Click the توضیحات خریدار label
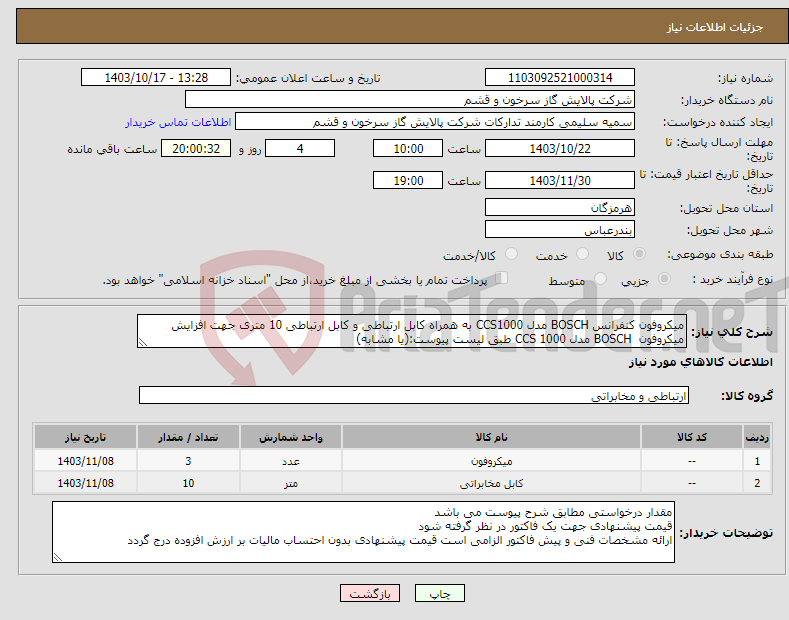 [726, 532]
